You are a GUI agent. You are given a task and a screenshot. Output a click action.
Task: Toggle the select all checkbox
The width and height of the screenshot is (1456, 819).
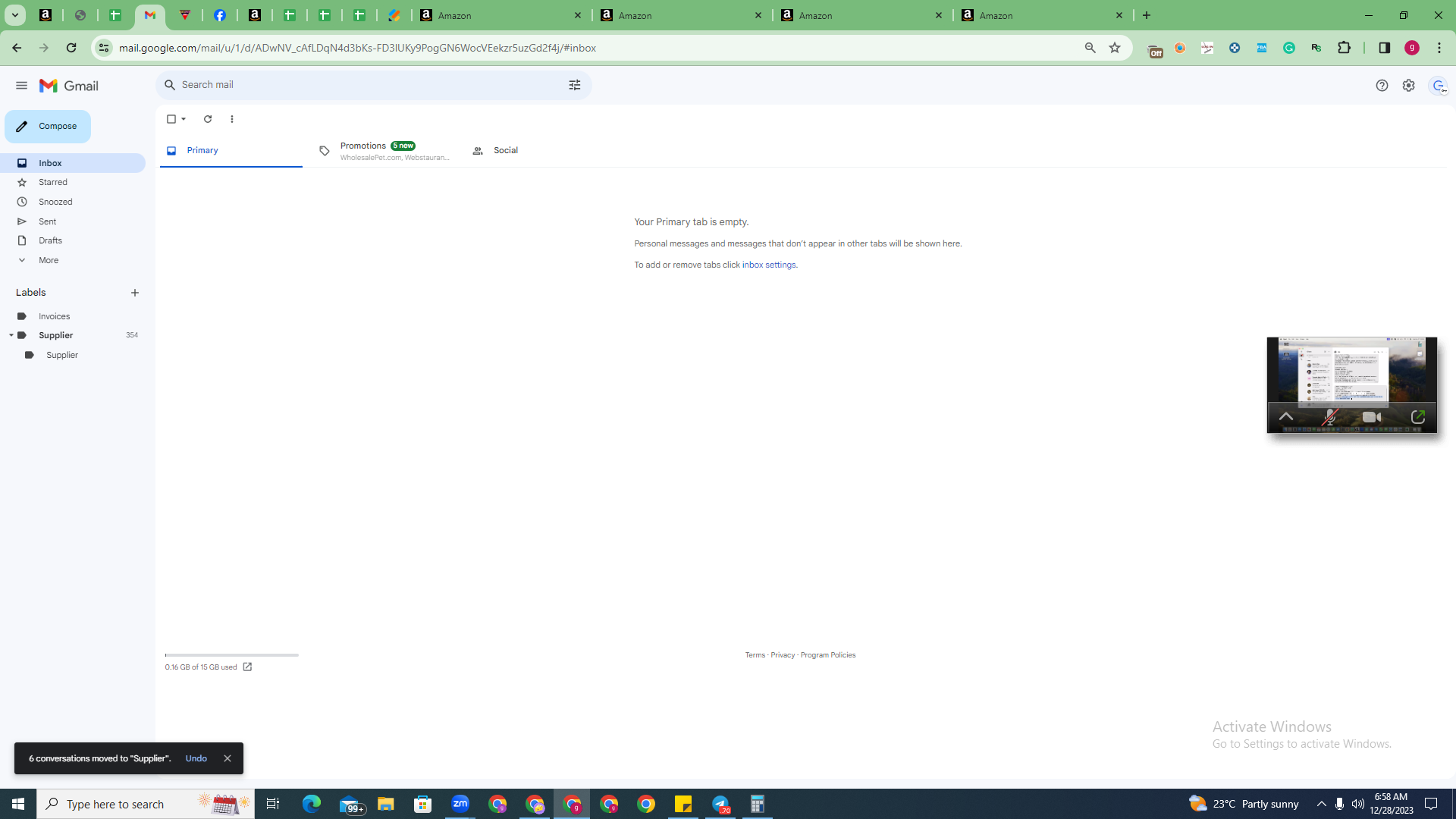point(171,119)
